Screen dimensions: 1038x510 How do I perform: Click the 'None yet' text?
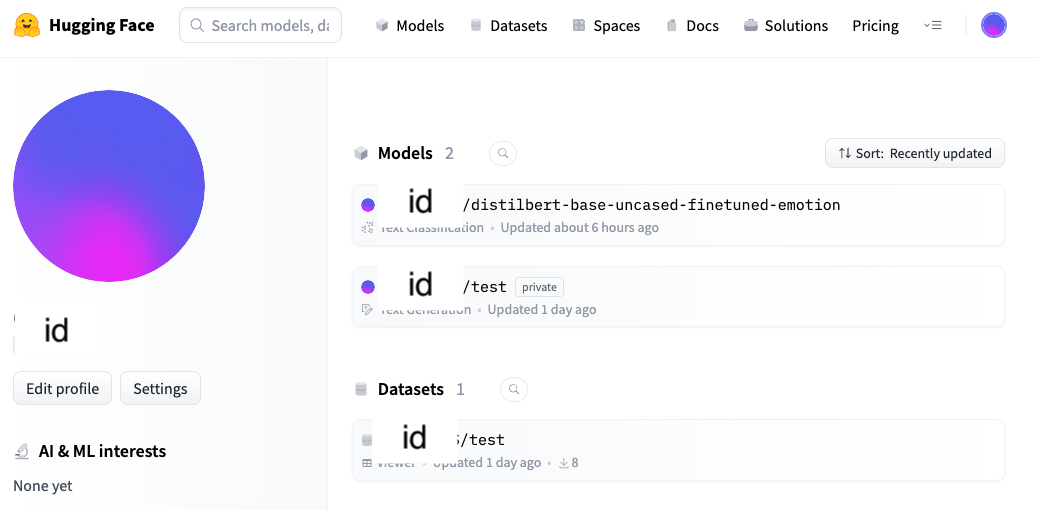(x=42, y=485)
